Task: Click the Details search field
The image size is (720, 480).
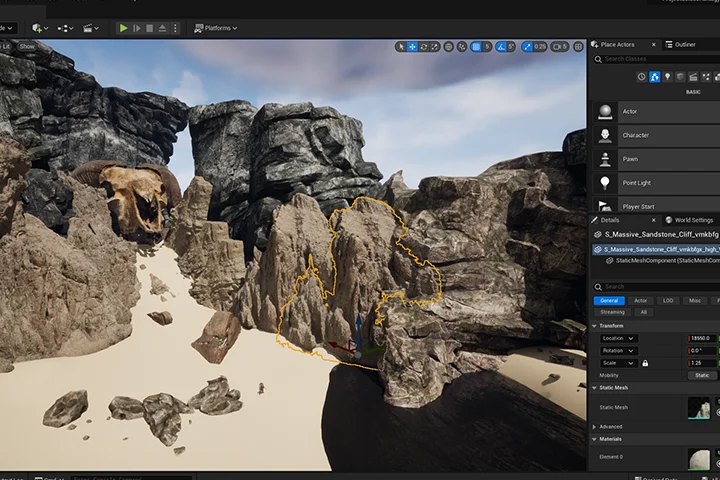Action: tap(657, 287)
